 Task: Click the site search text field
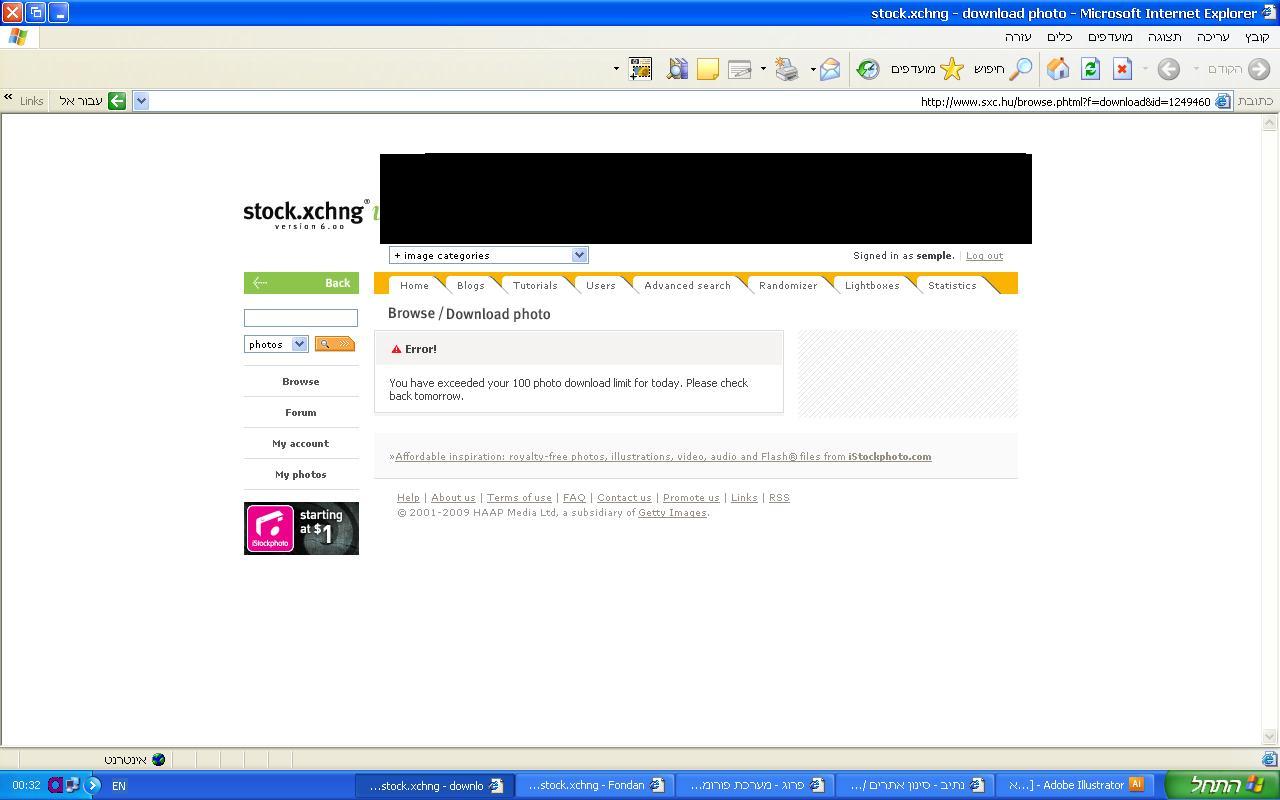point(301,318)
